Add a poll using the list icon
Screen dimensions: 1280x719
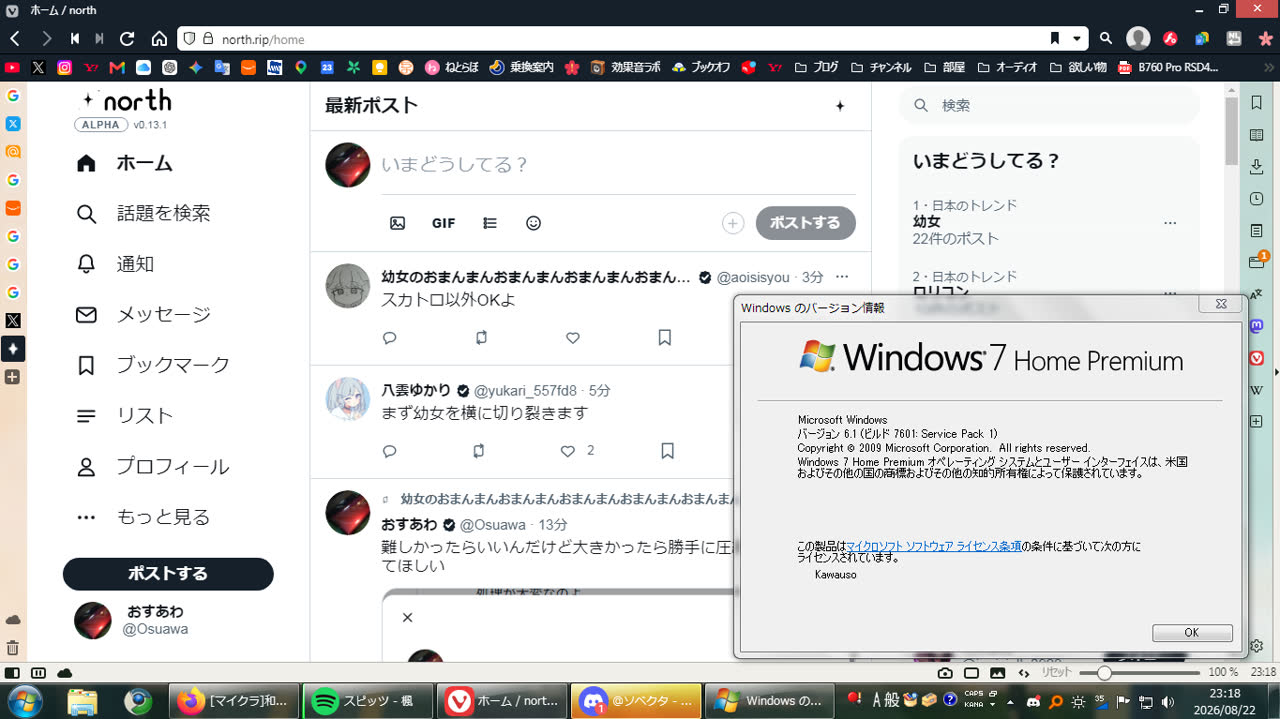click(x=490, y=223)
